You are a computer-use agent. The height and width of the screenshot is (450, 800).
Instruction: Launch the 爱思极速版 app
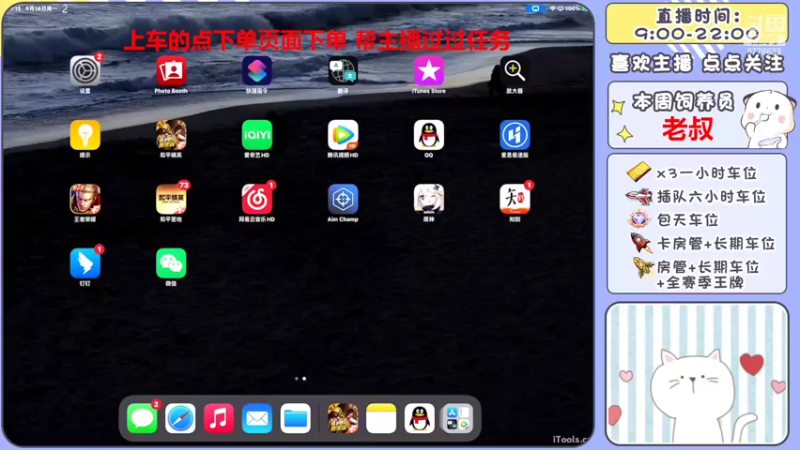point(514,135)
